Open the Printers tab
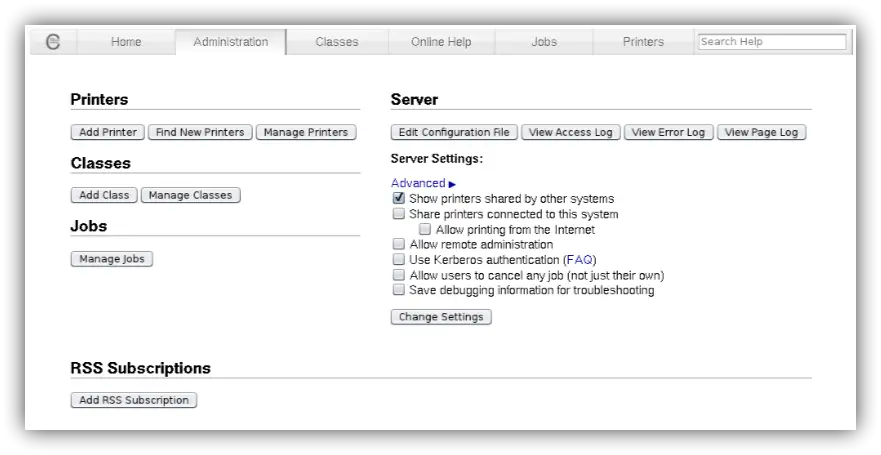The height and width of the screenshot is (455, 881). pos(643,42)
